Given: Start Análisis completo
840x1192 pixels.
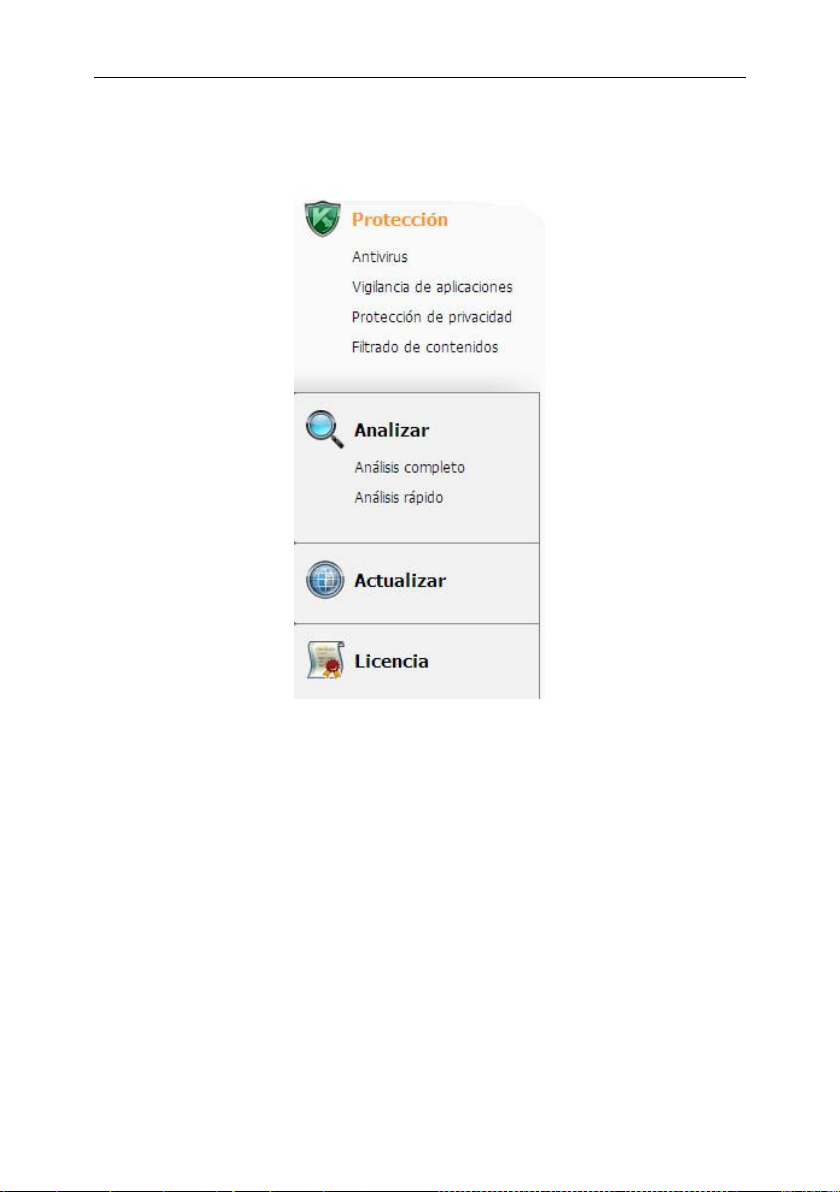Looking at the screenshot, I should [409, 468].
